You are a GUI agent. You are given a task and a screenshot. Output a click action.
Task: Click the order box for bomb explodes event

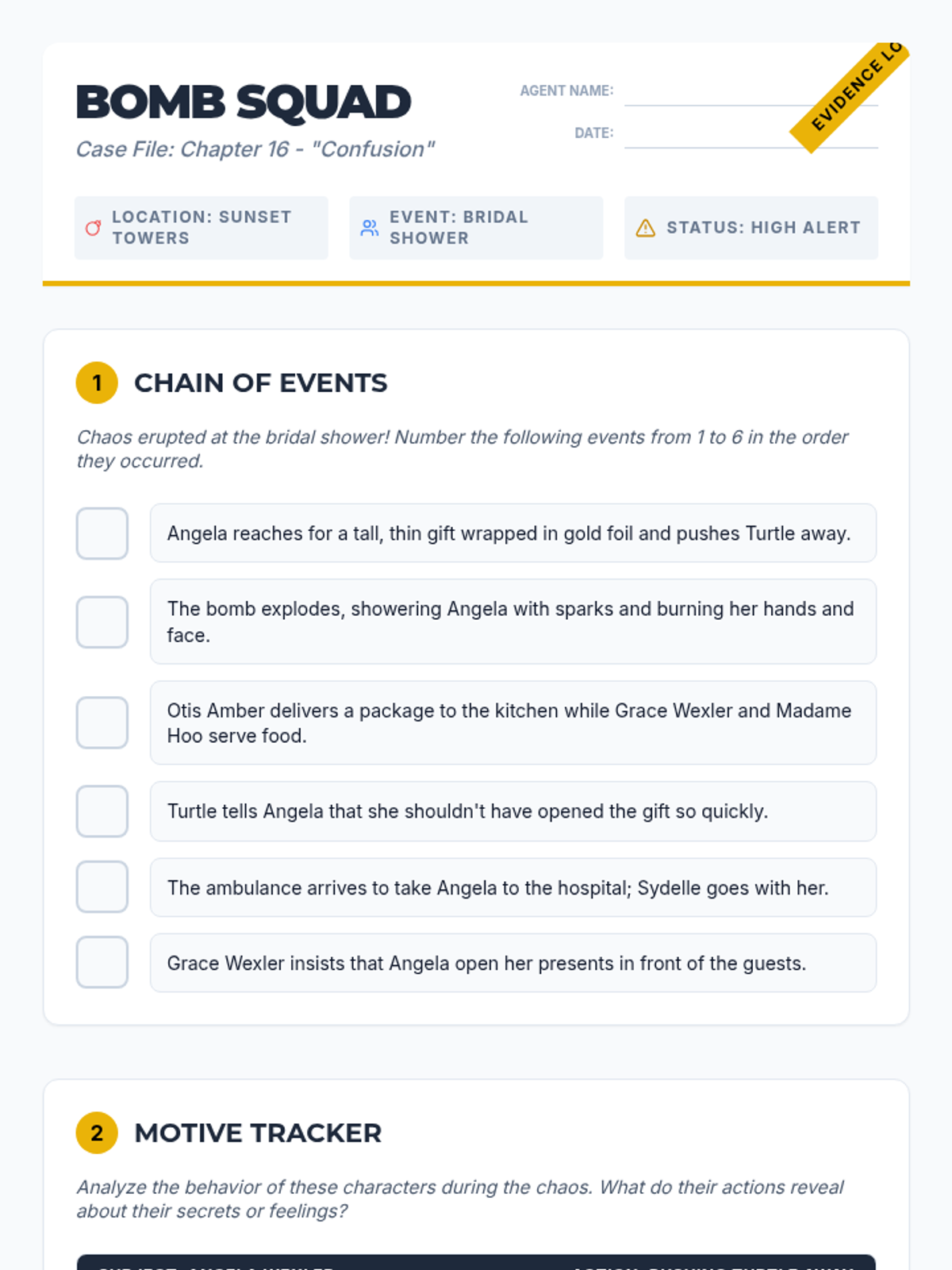tap(102, 622)
